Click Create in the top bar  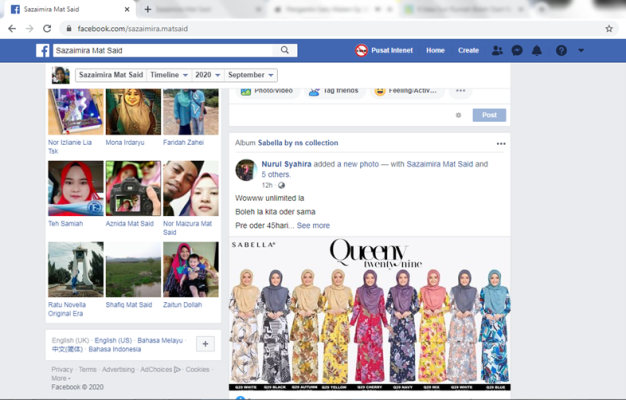point(468,50)
